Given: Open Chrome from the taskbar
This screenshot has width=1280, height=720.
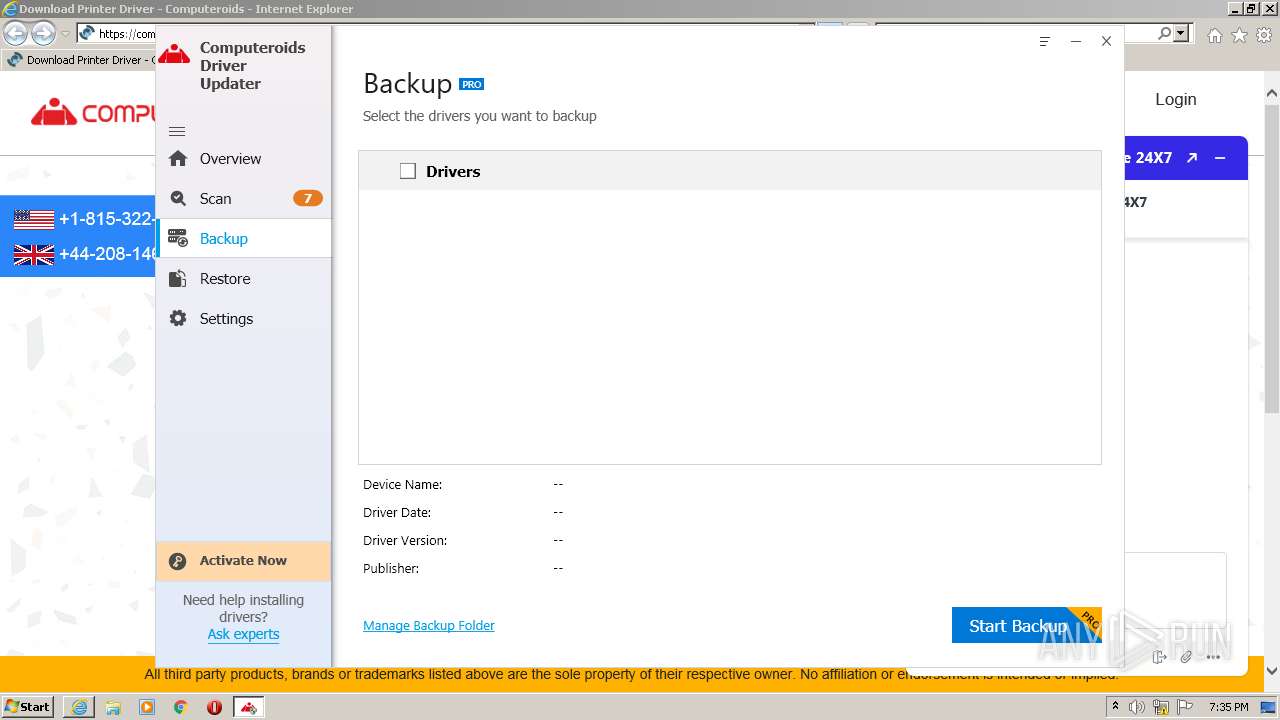Looking at the screenshot, I should [181, 707].
